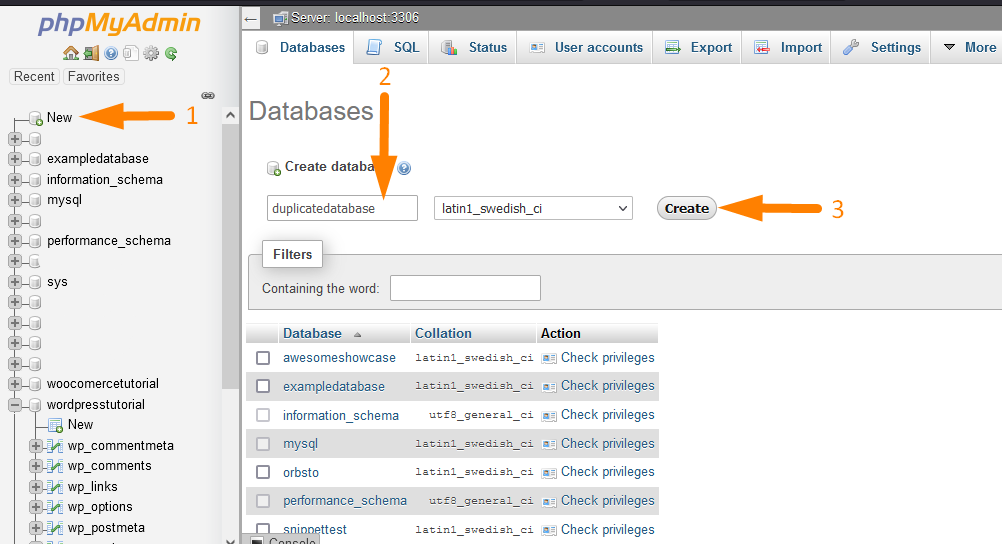The image size is (1002, 544).
Task: Open the snippettest database link
Action: 315,529
